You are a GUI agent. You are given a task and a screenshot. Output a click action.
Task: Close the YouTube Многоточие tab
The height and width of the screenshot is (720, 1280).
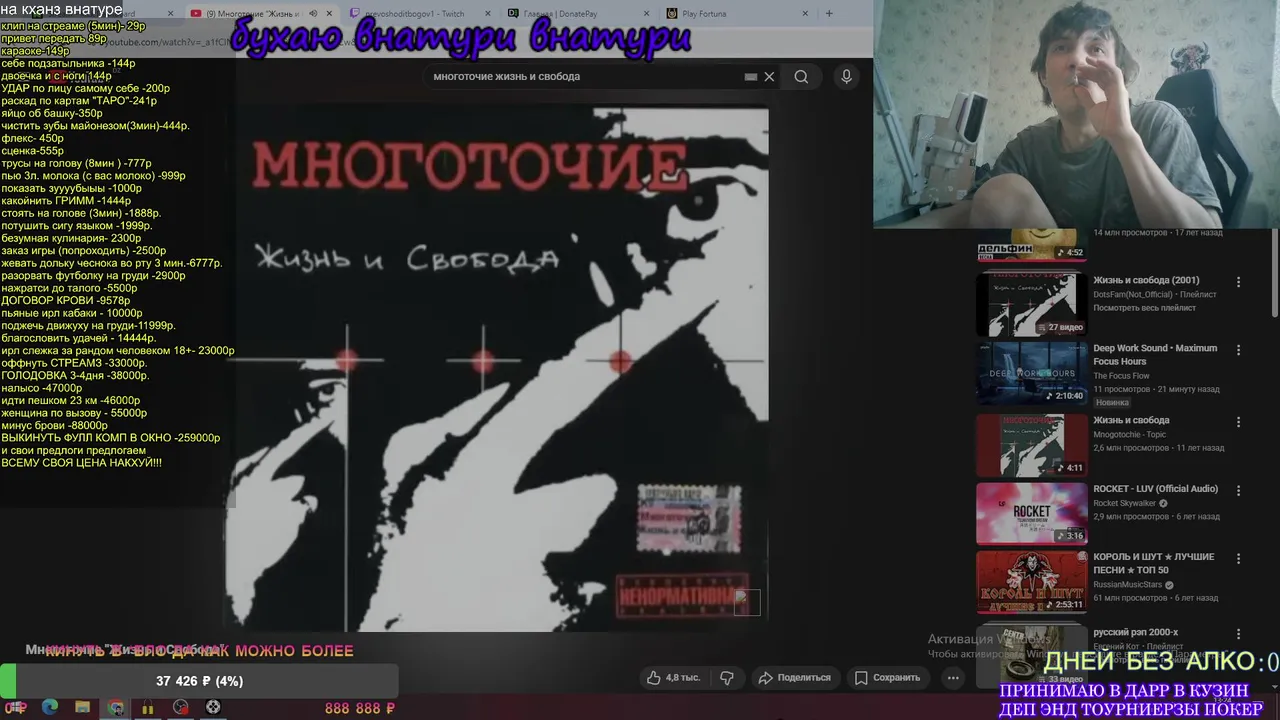[330, 14]
